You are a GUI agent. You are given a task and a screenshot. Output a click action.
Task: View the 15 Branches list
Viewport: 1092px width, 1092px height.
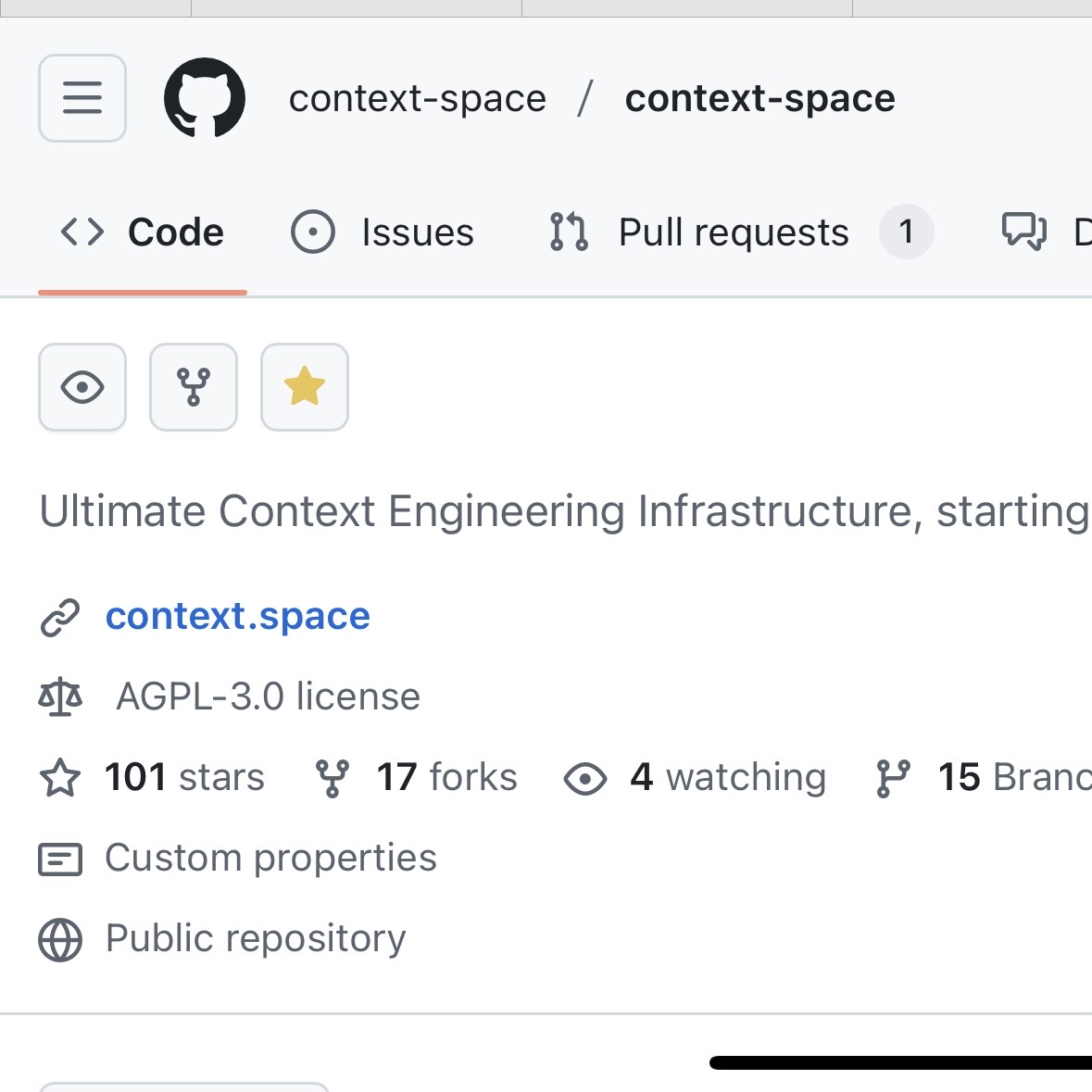(1015, 777)
